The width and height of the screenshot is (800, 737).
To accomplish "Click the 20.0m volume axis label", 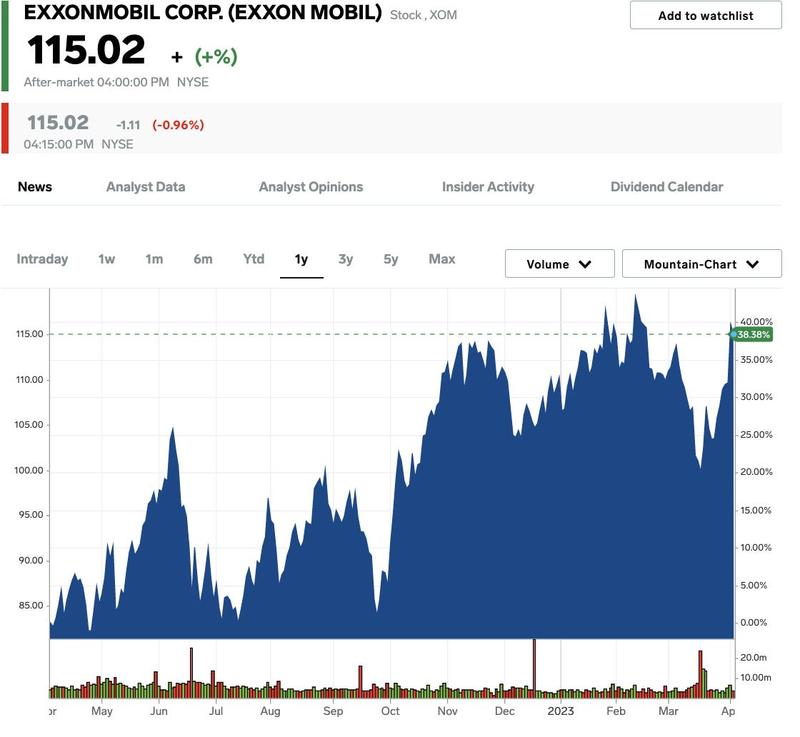I will pyautogui.click(x=754, y=657).
